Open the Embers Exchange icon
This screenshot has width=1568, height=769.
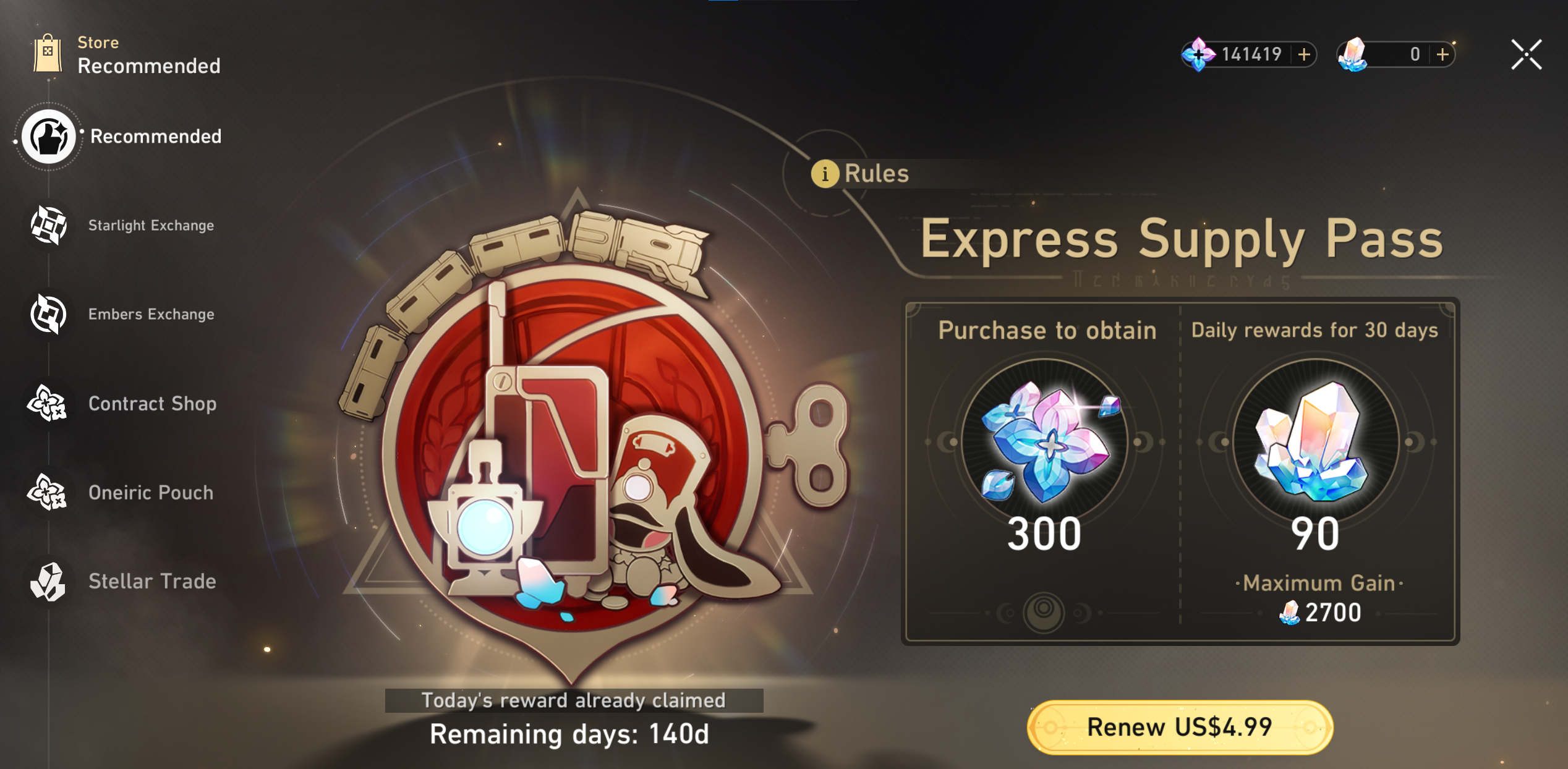click(48, 314)
